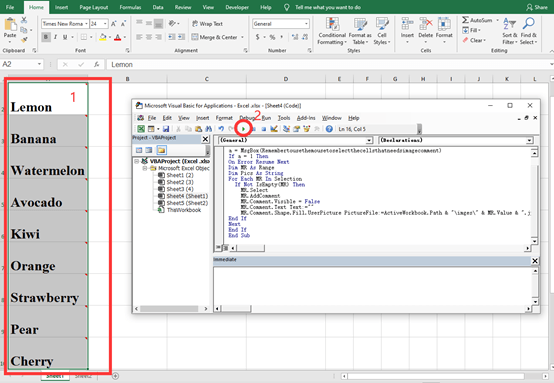Open the Debug menu in VBA editor
The width and height of the screenshot is (554, 383).
pos(247,118)
